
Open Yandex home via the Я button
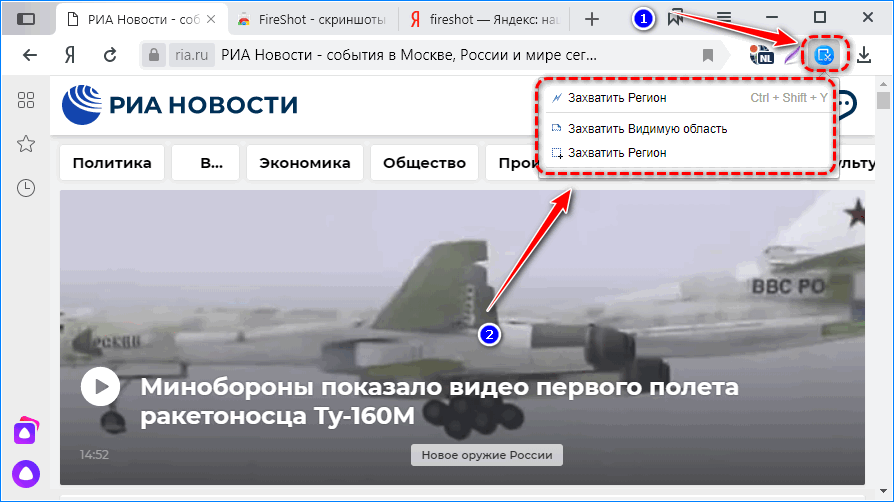coord(70,55)
